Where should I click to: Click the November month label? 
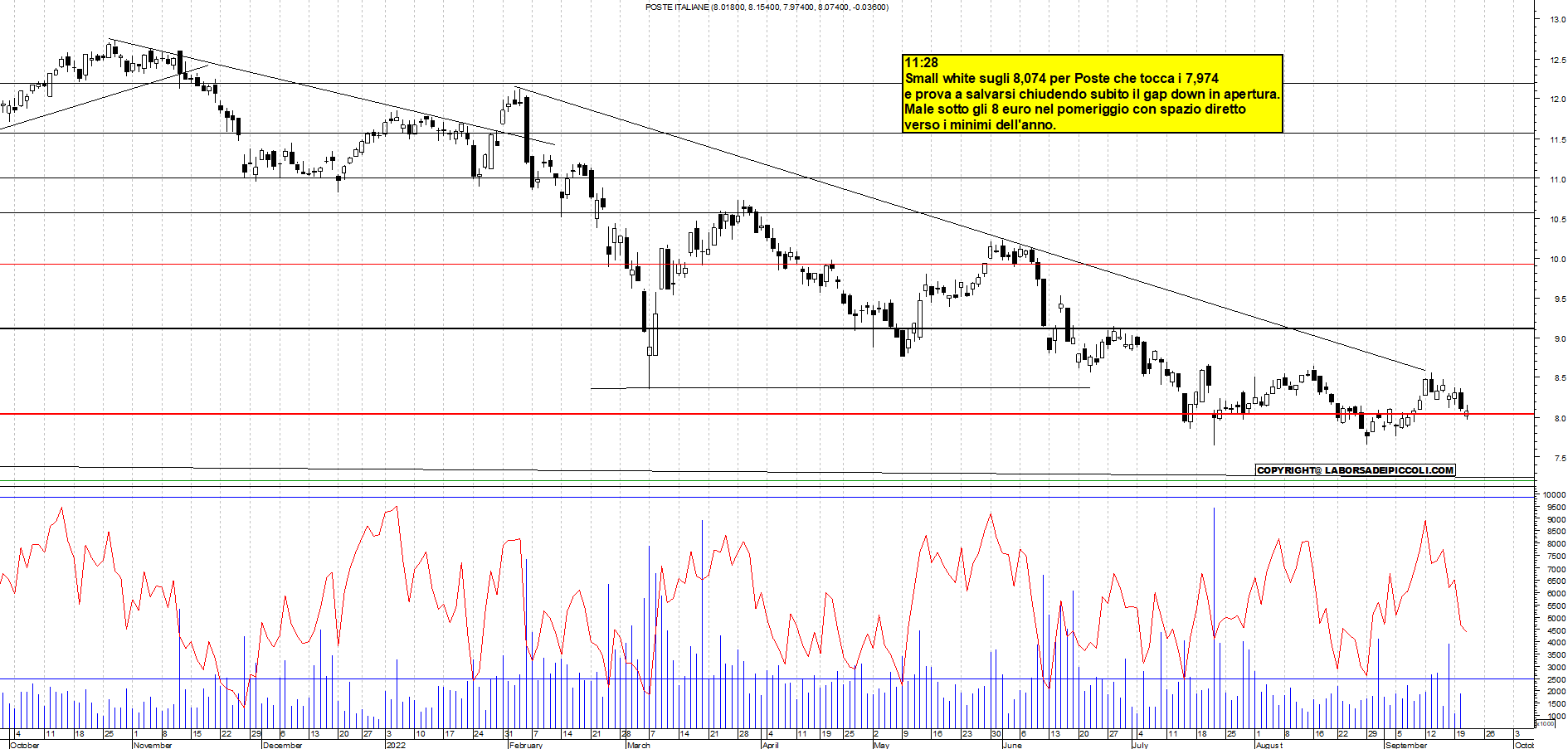(153, 745)
